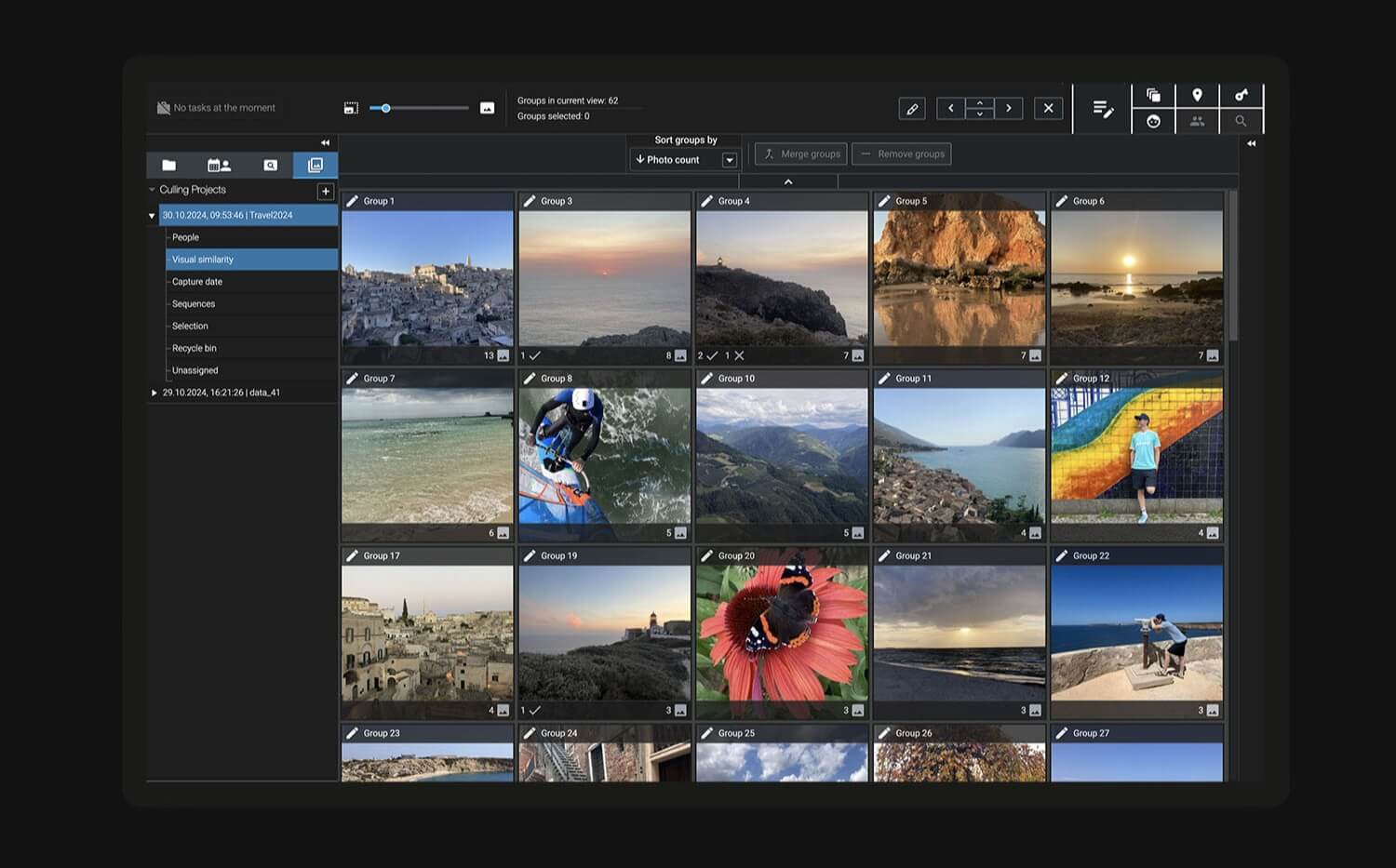The image size is (1396, 868).
Task: Click 'No tasks at the moment' status
Action: coord(216,108)
